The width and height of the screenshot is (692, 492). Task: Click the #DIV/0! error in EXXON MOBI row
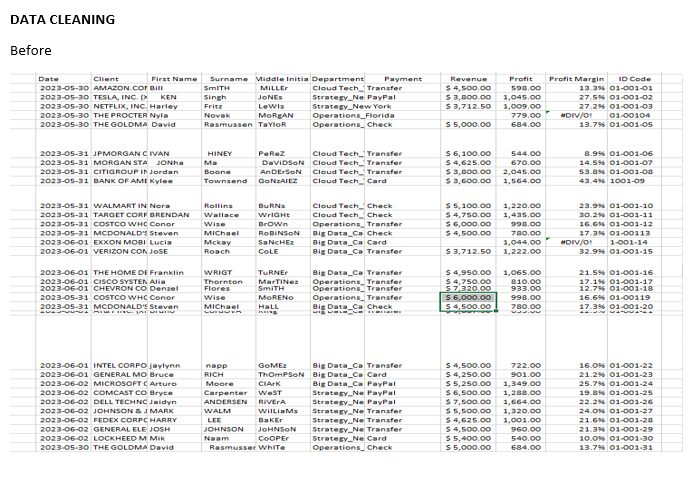(x=576, y=242)
